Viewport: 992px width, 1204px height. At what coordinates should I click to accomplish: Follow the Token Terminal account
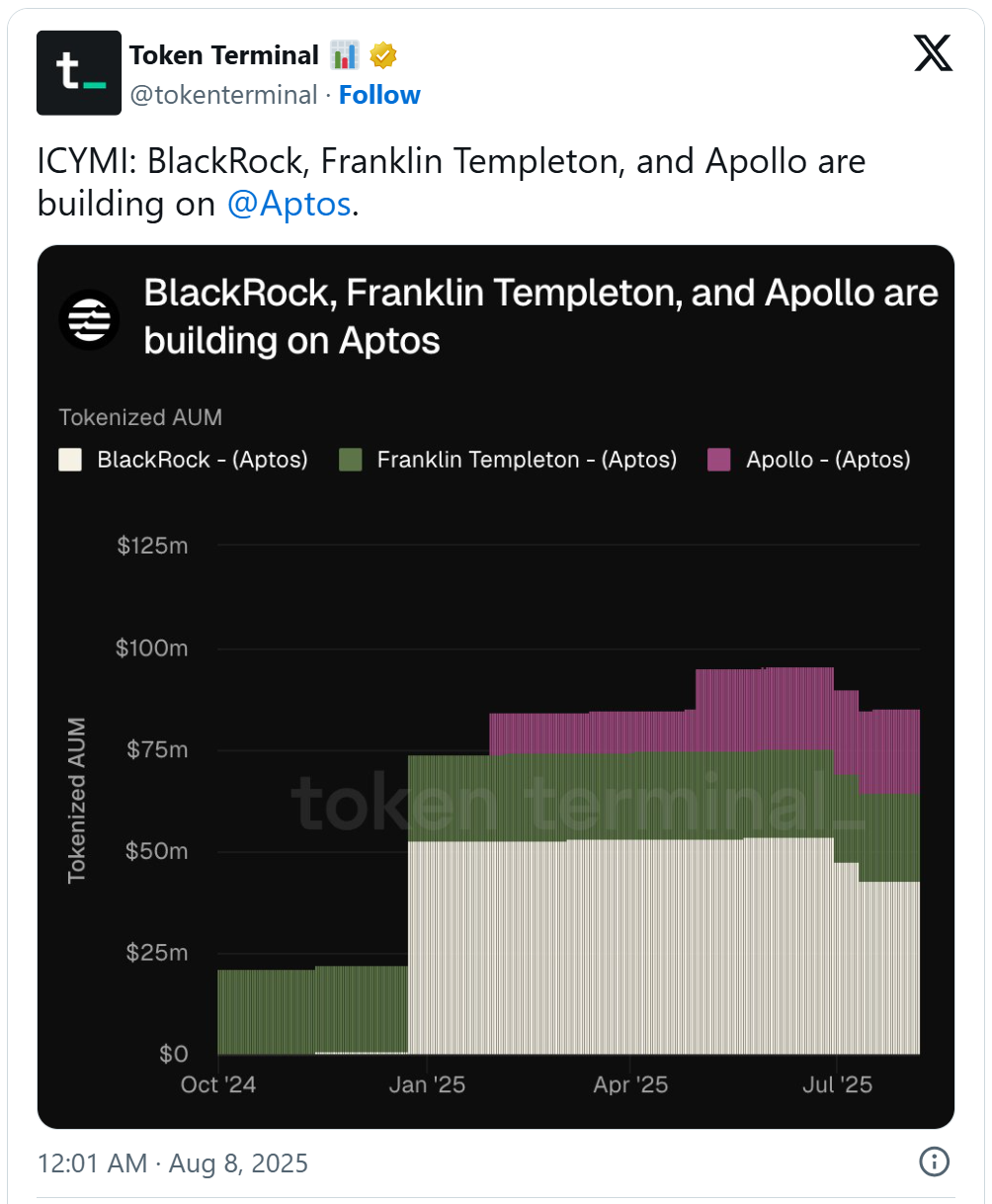(x=379, y=95)
